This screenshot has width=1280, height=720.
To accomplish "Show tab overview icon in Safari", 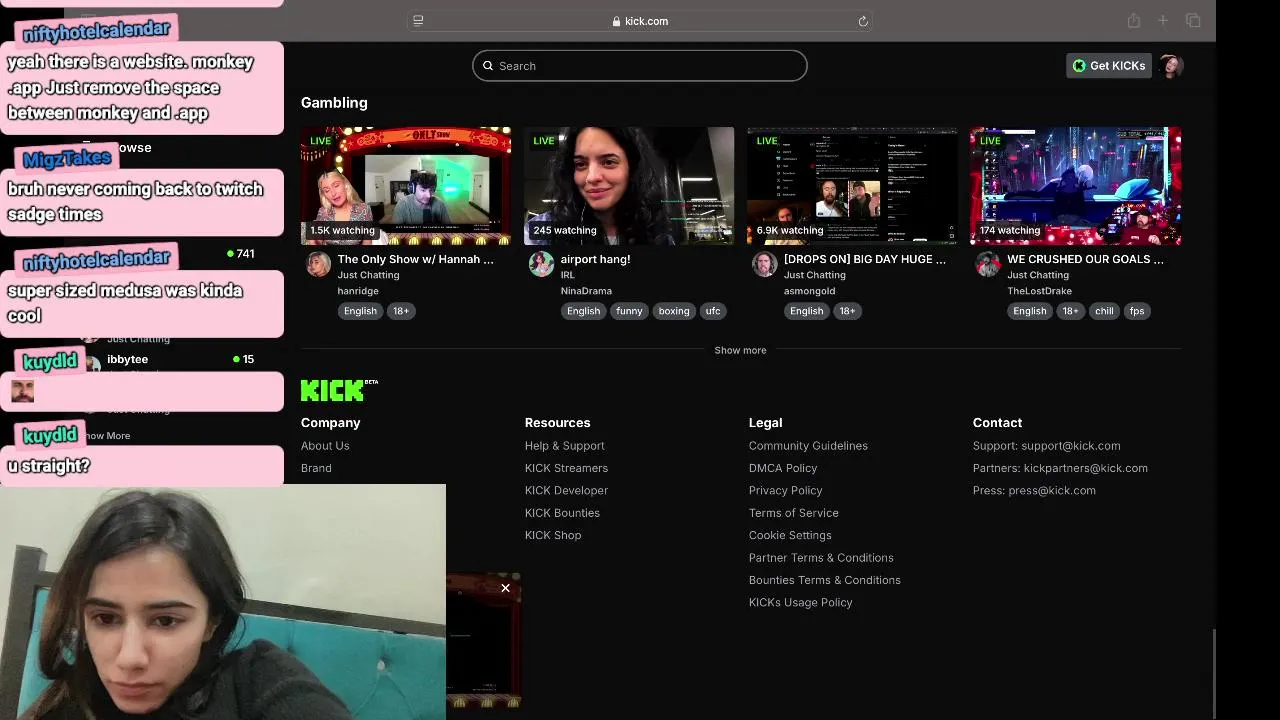I will click(1193, 21).
